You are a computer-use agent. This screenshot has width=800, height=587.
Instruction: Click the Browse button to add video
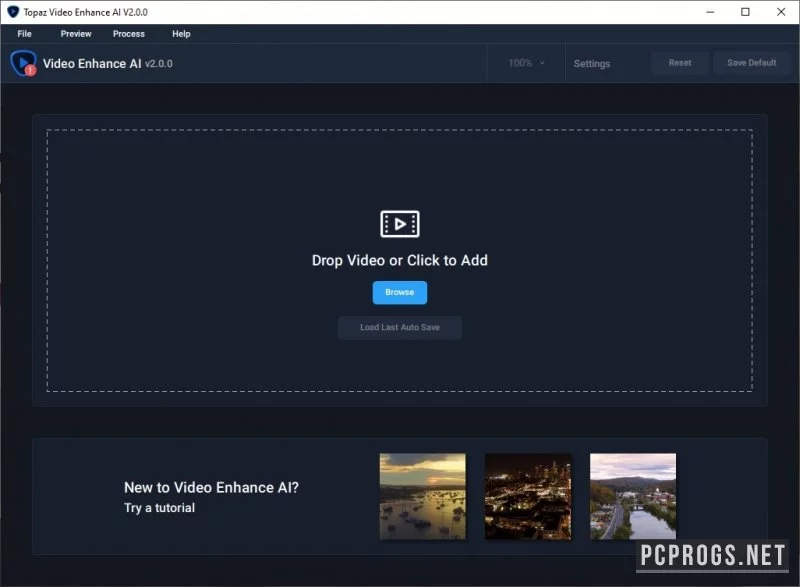click(x=399, y=292)
